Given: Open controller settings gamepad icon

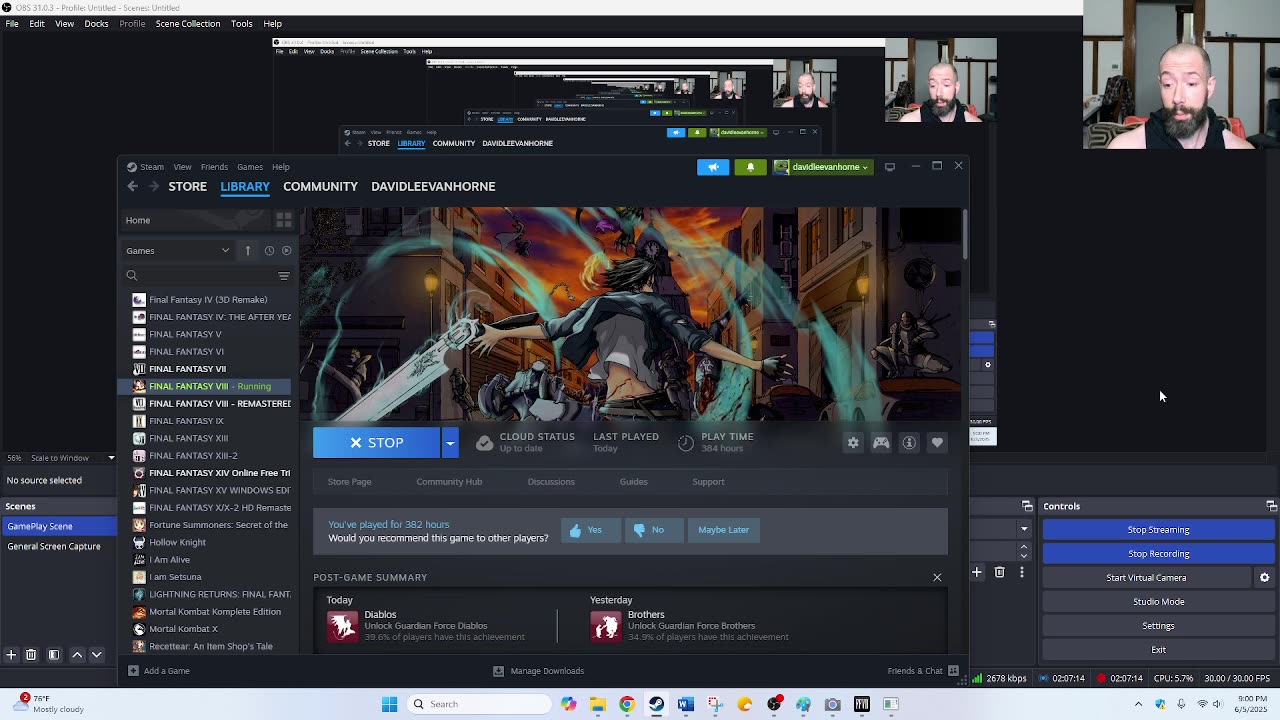Looking at the screenshot, I should click(881, 443).
